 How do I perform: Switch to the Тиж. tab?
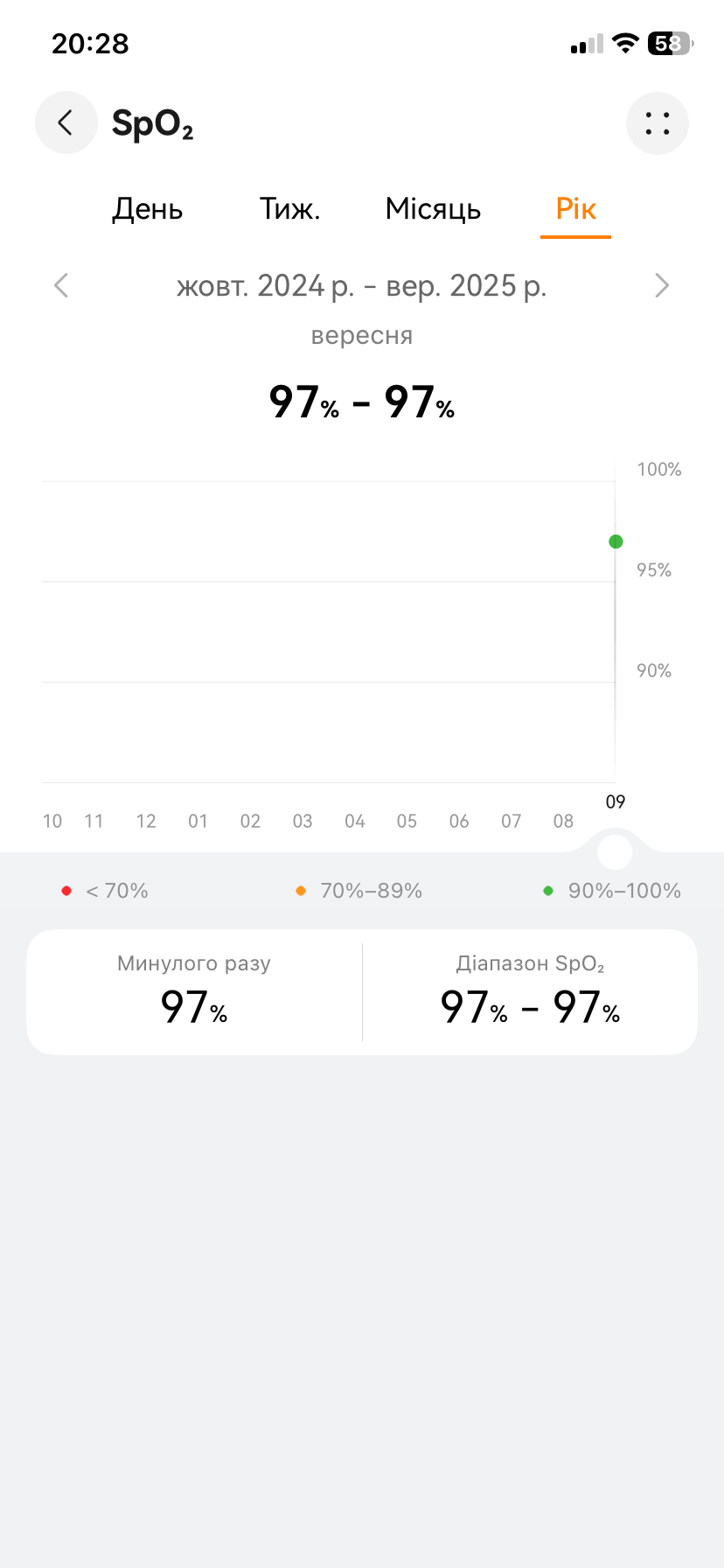(x=289, y=209)
